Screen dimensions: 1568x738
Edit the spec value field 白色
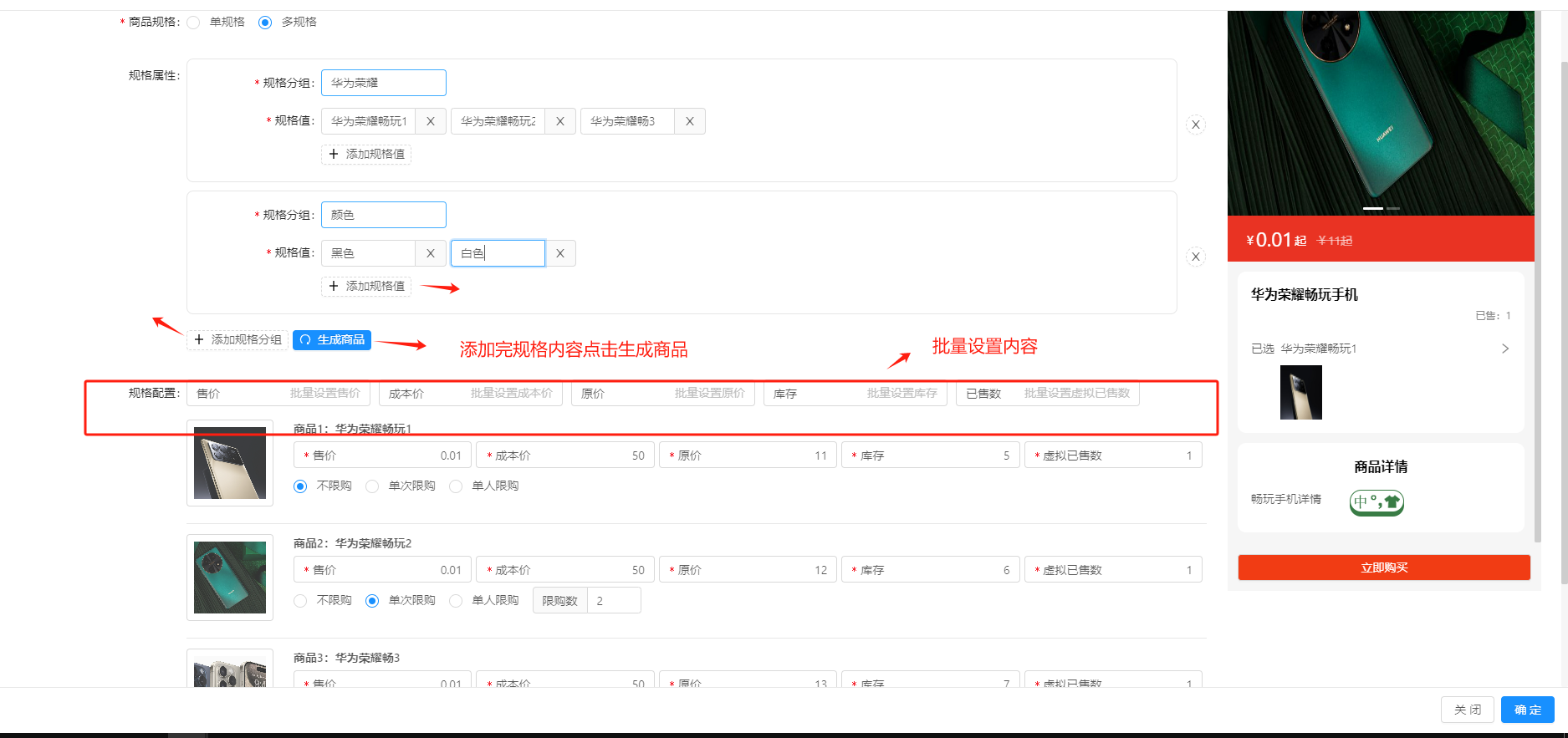click(498, 253)
